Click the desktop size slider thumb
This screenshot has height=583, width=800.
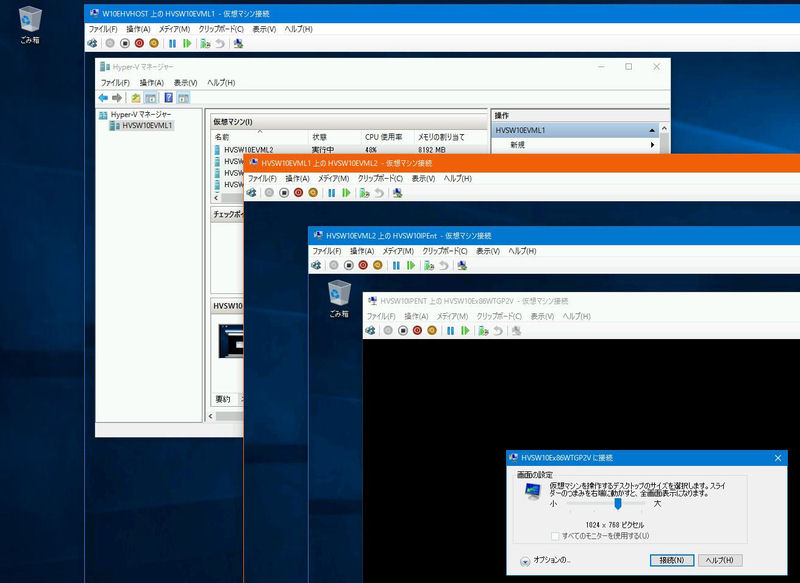[x=618, y=504]
